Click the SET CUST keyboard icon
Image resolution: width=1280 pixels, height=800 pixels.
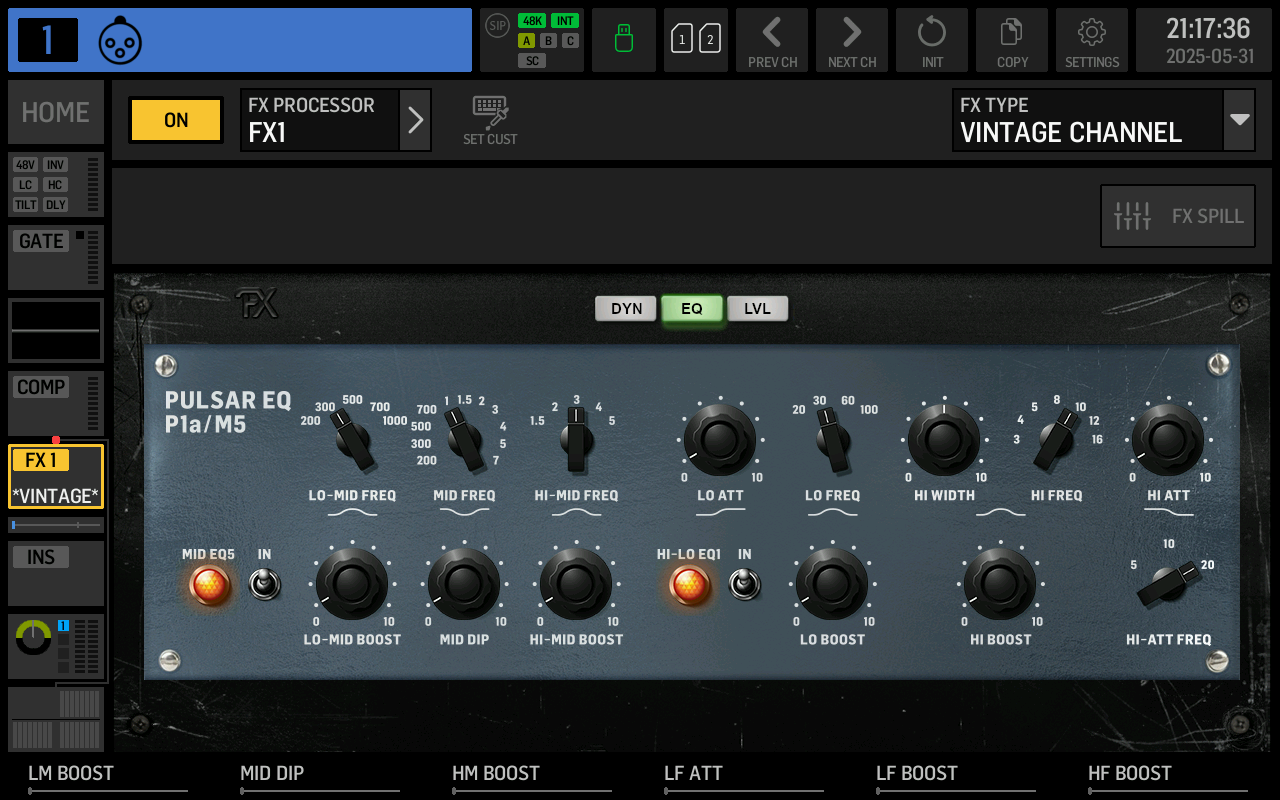tap(489, 118)
